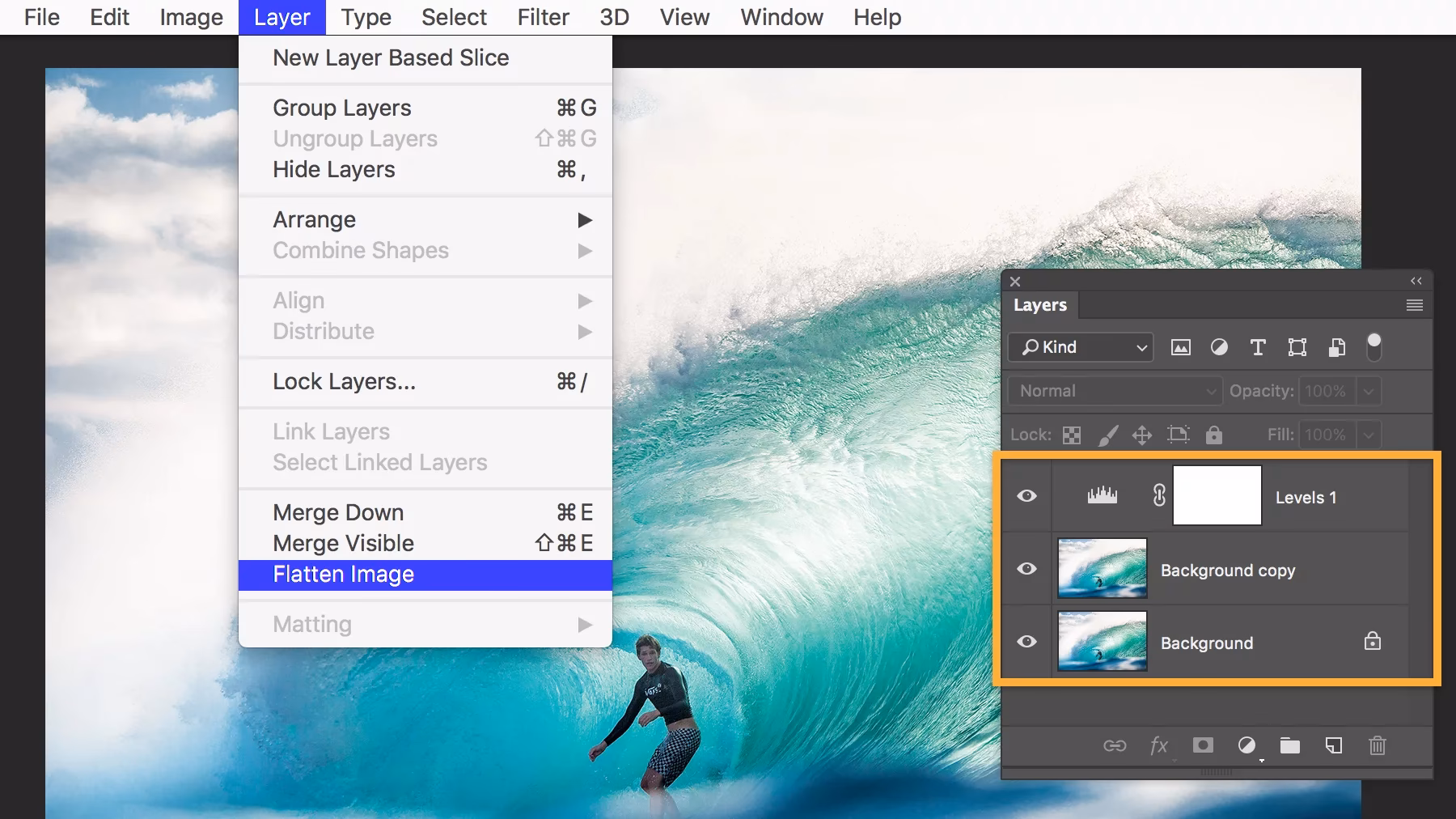
Task: Create a new group with the folder icon
Action: coord(1290,746)
